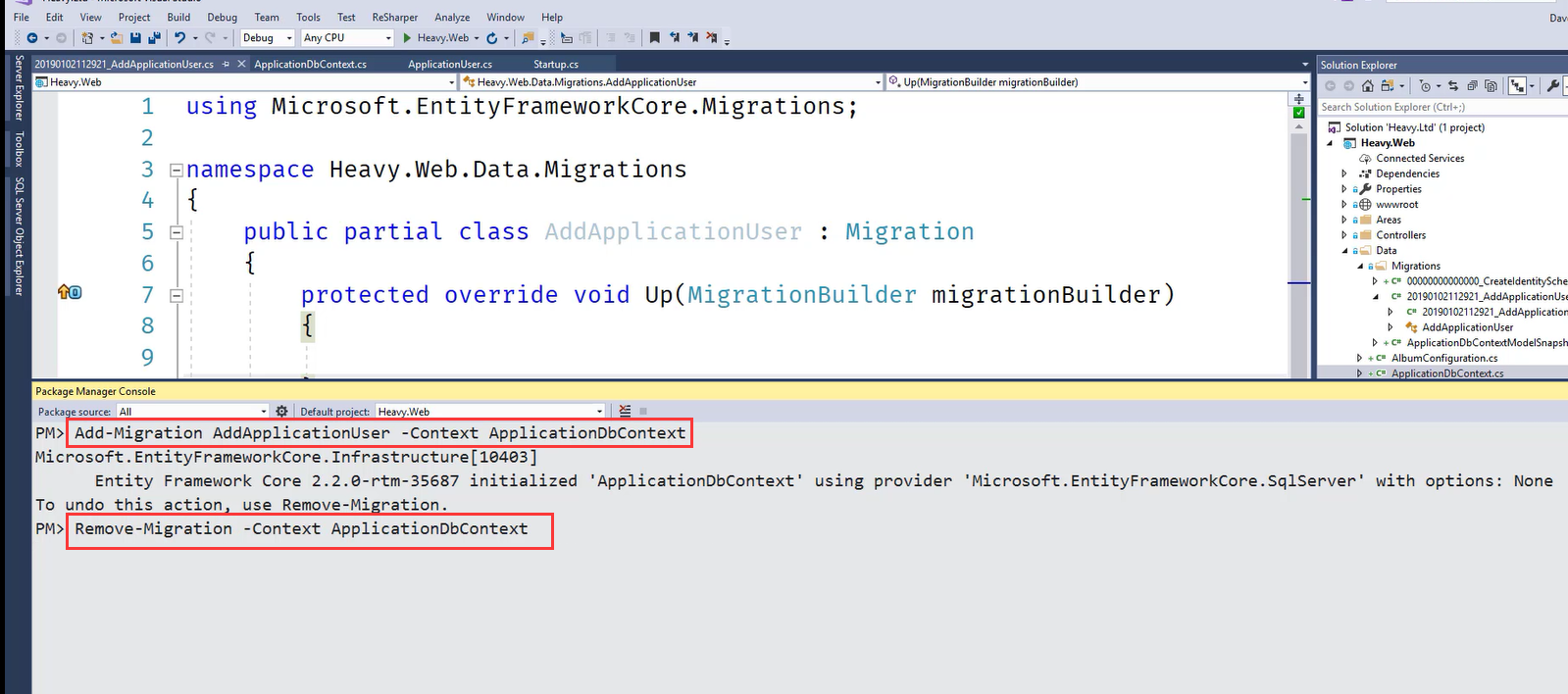Collapse All in Solution Explorer toolbar
The width and height of the screenshot is (1568, 694).
(1472, 86)
